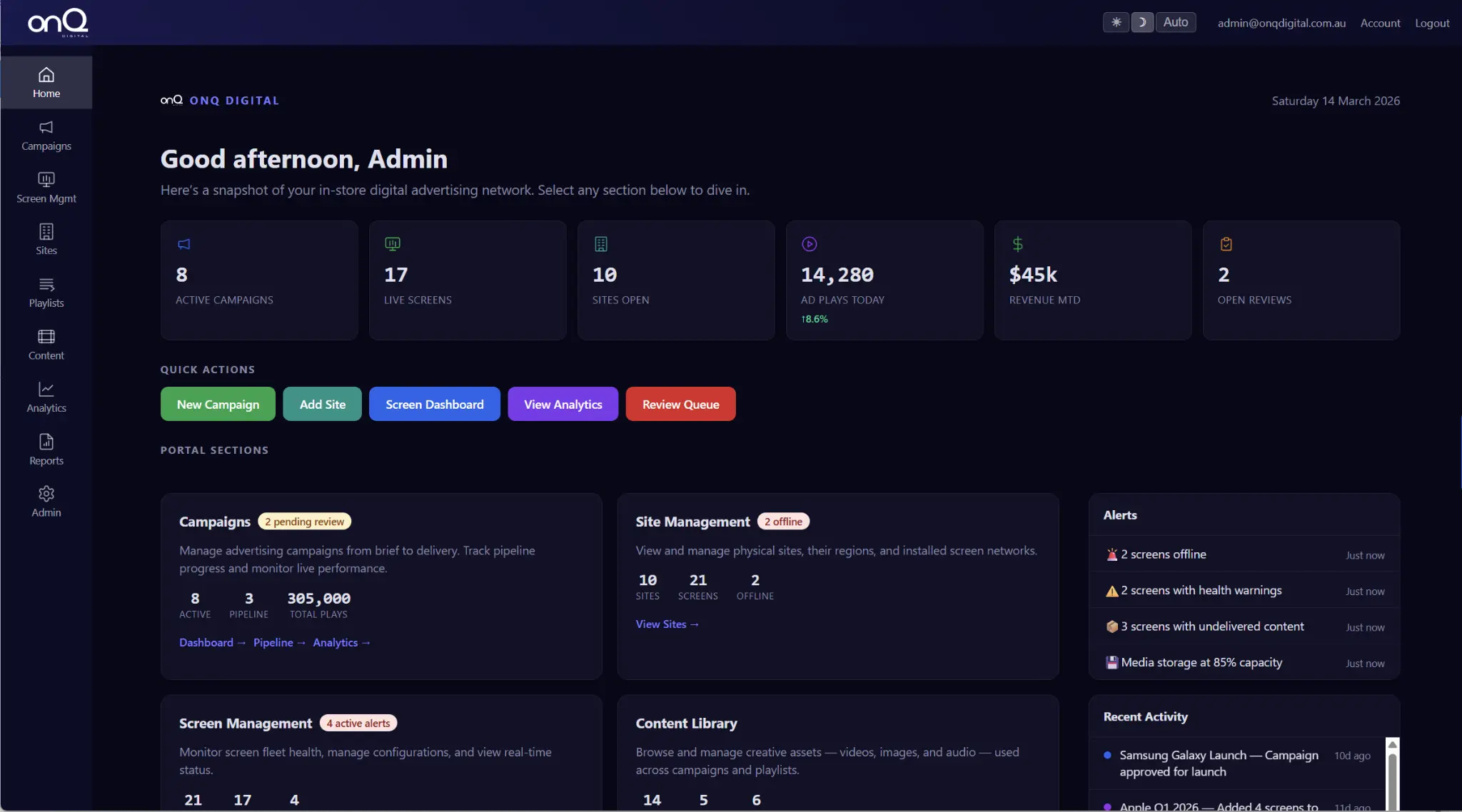Select '3 screens with undelivered content' alert
The image size is (1462, 812).
click(1244, 626)
